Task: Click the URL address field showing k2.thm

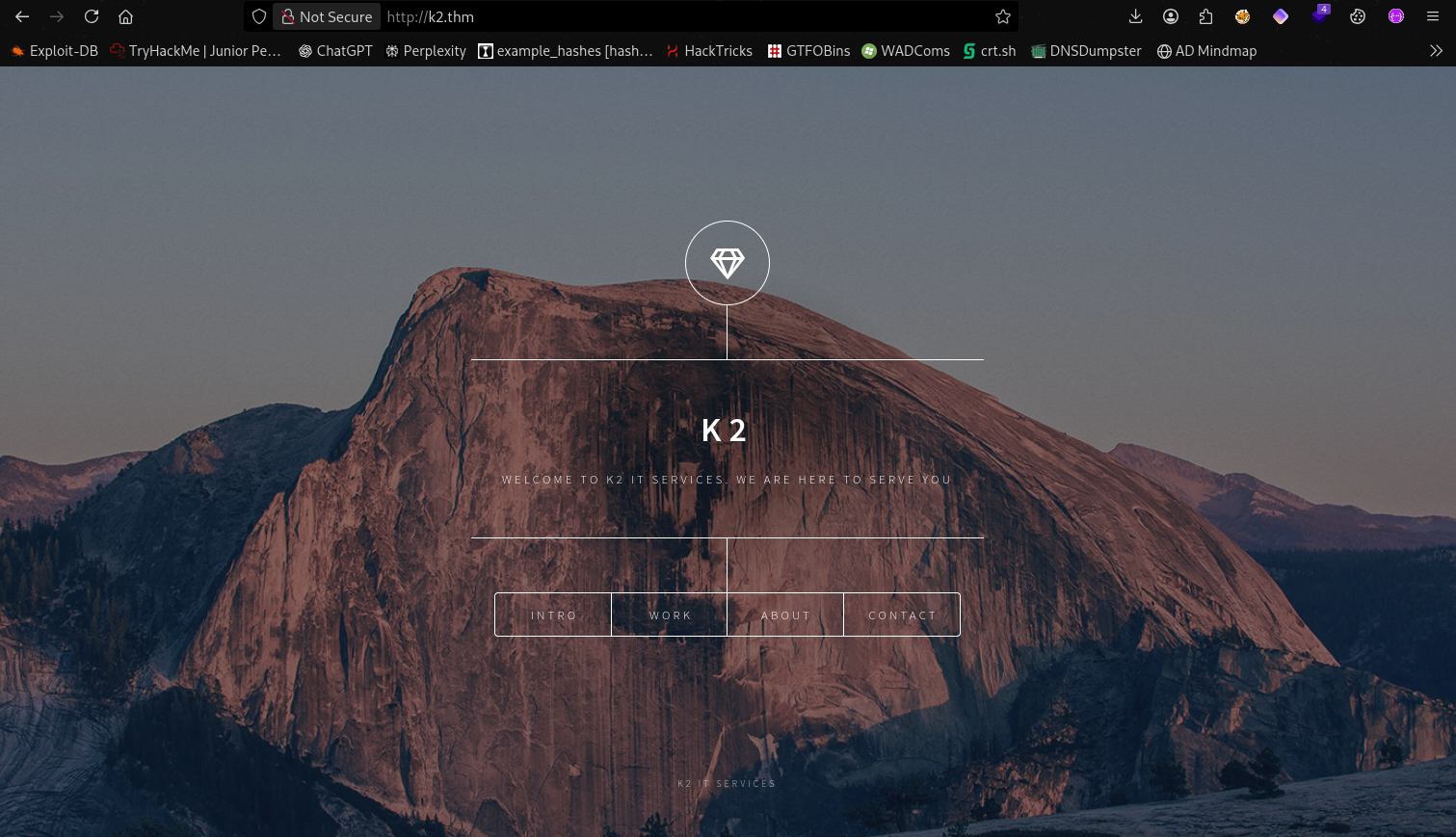Action: (675, 16)
